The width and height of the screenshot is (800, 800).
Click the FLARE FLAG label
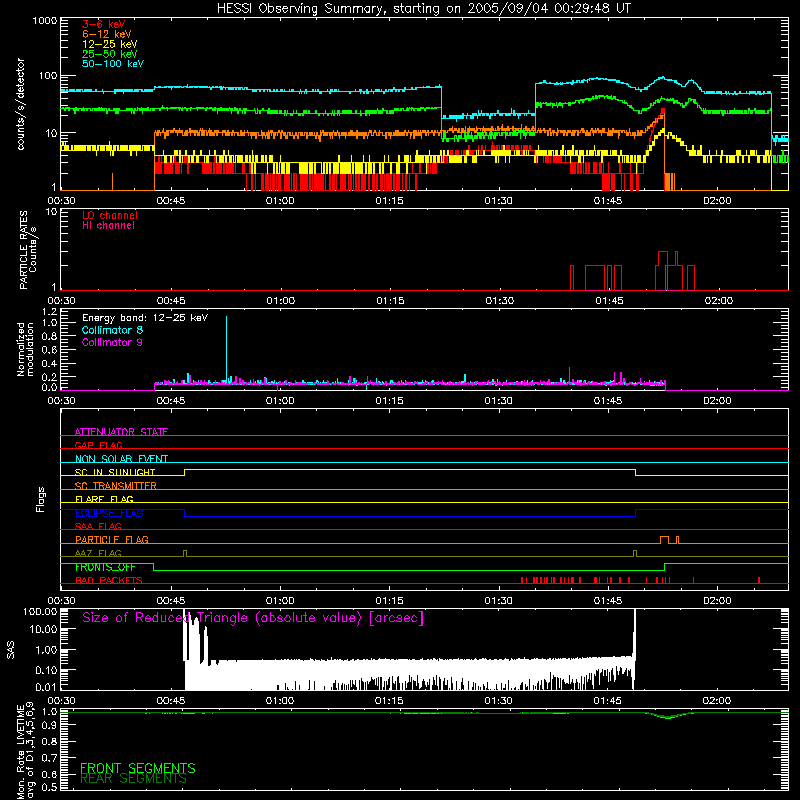coord(104,499)
